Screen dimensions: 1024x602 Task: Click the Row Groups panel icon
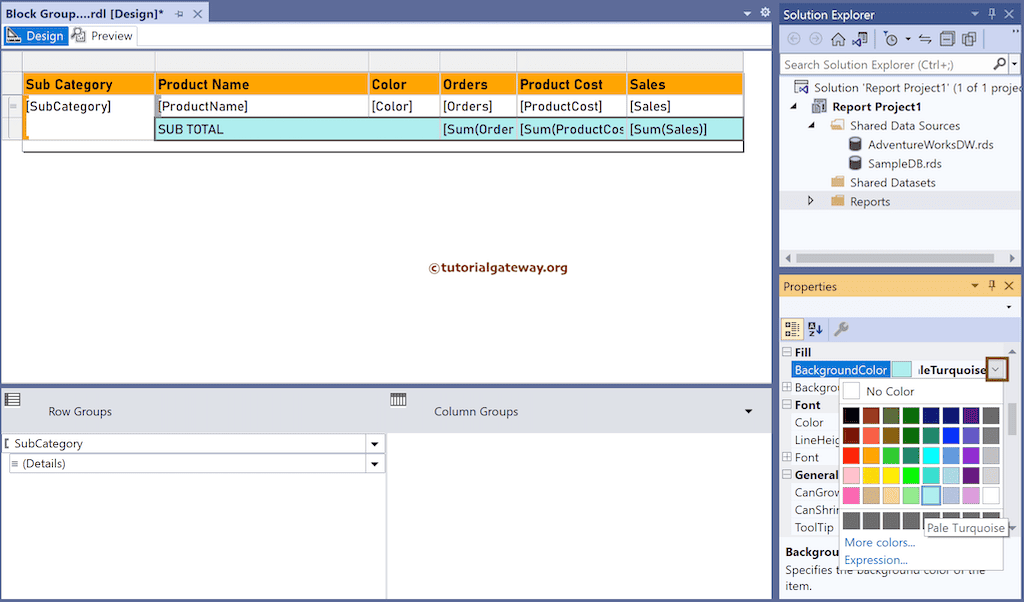13,399
